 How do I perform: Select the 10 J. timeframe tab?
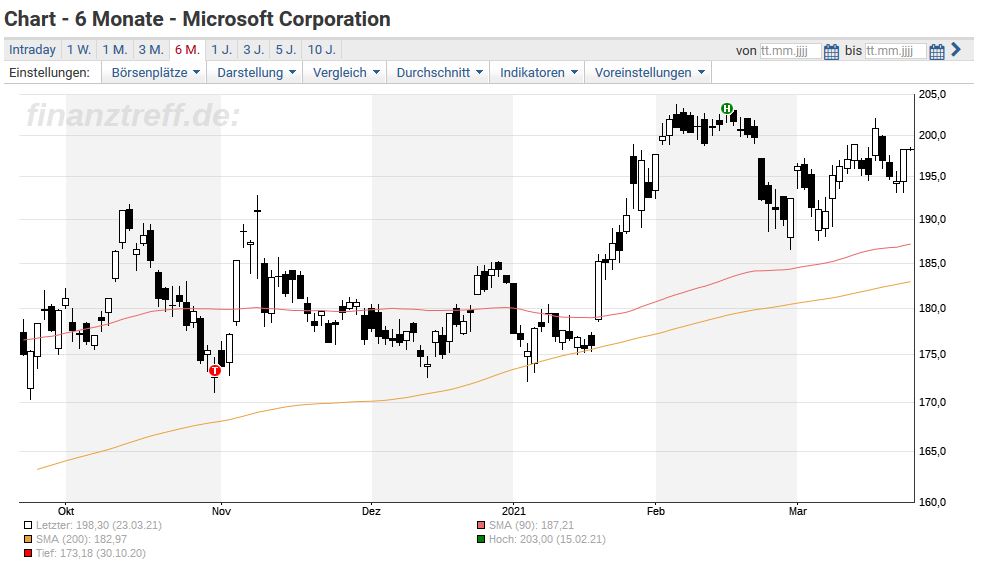point(322,49)
